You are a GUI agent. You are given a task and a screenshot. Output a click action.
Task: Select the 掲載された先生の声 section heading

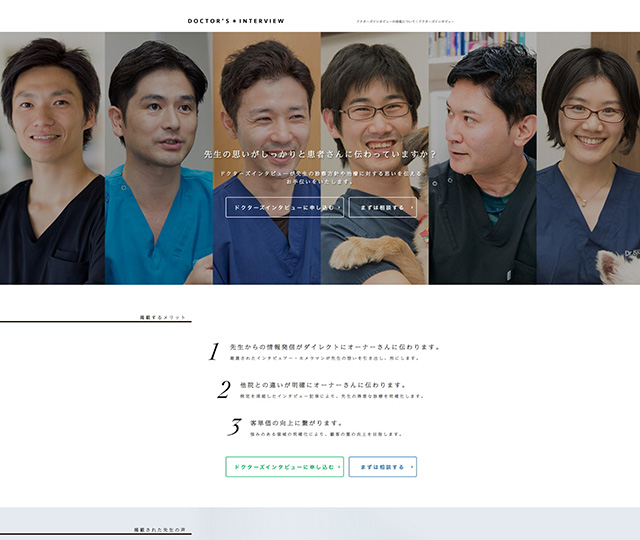click(x=160, y=528)
